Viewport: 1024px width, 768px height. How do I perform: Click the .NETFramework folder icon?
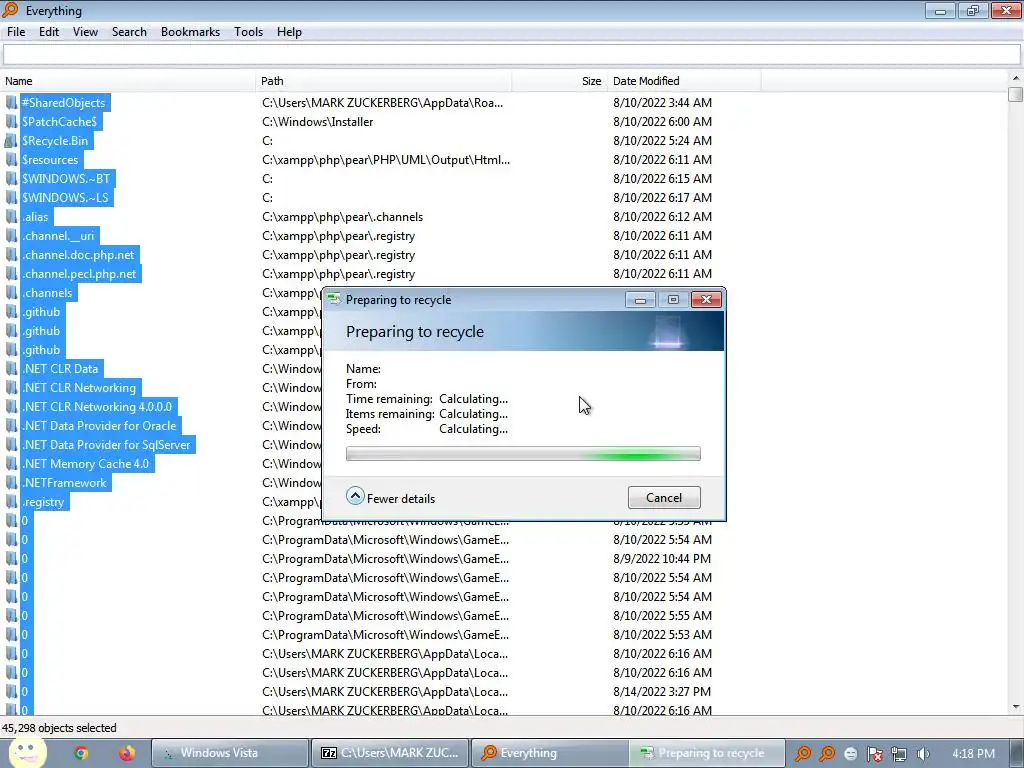click(x=11, y=483)
